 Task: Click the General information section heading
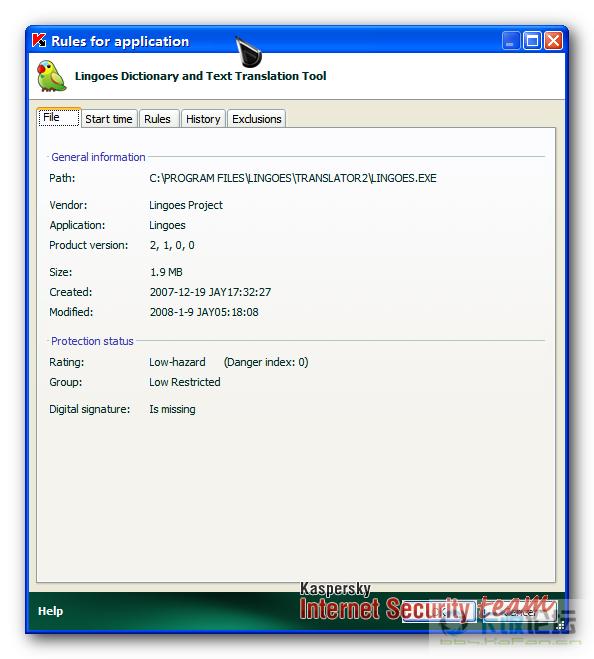pos(98,157)
